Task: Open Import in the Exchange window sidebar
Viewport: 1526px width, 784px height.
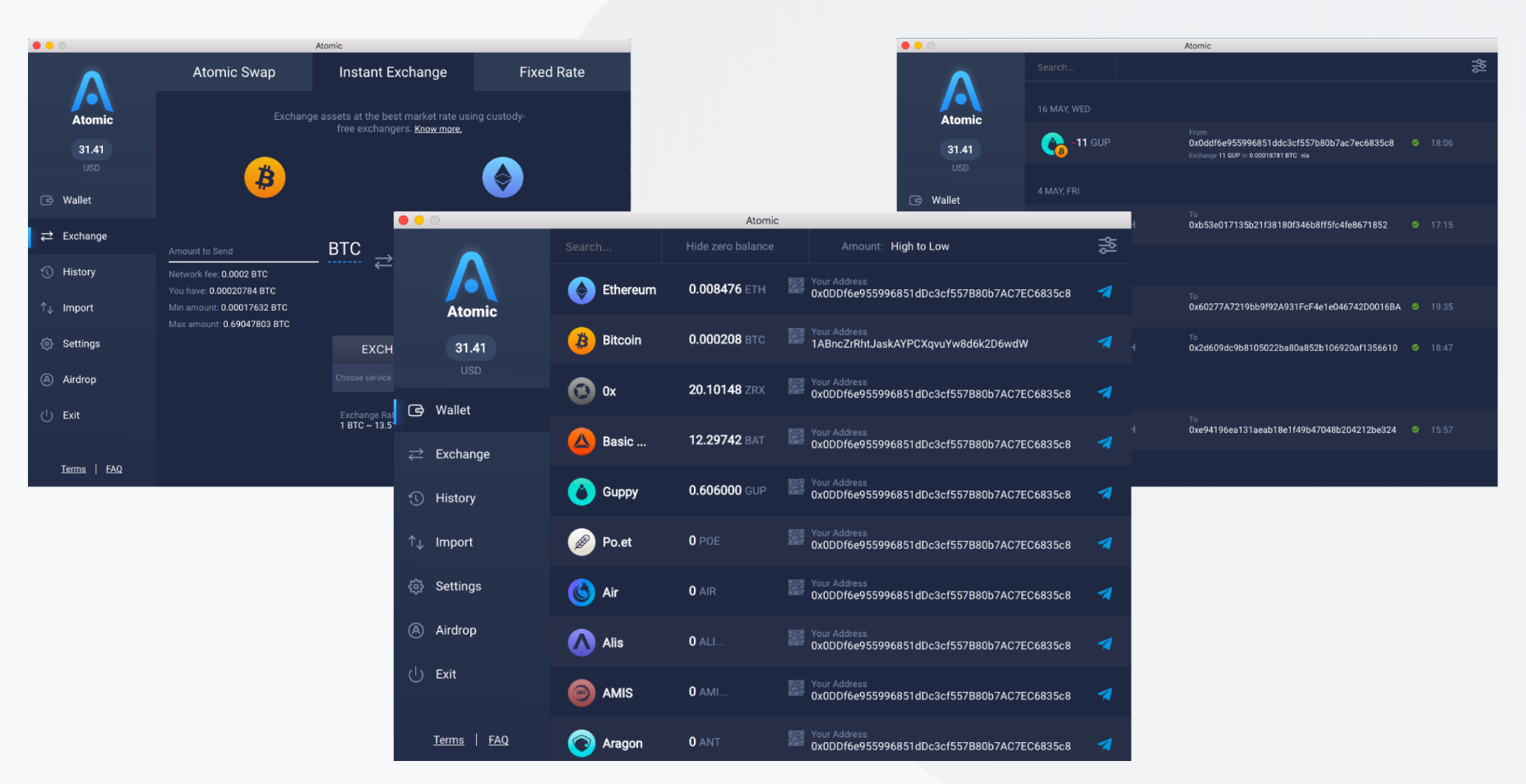Action: point(92,308)
